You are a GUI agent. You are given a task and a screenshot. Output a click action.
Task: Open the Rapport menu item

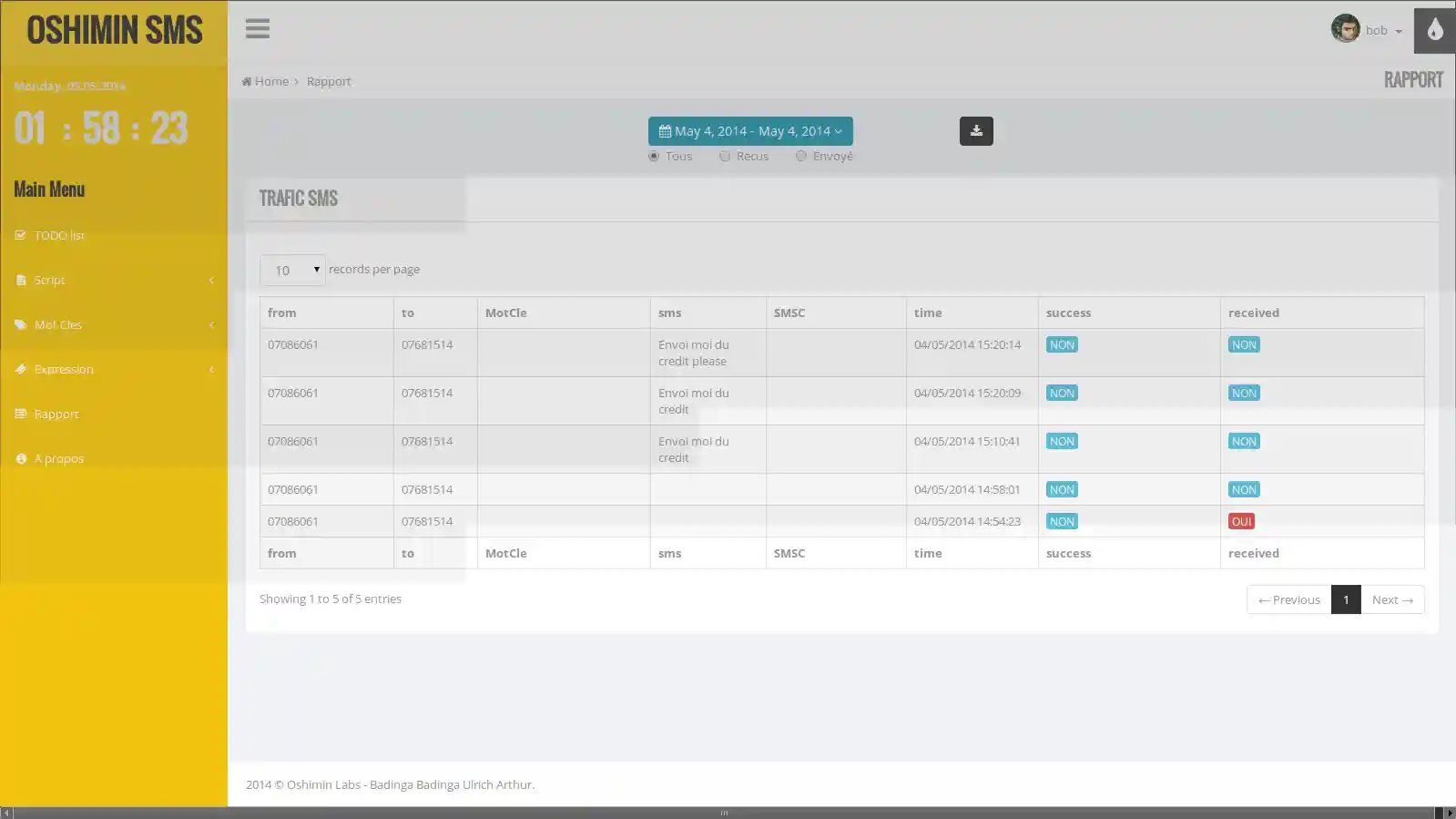click(x=56, y=415)
